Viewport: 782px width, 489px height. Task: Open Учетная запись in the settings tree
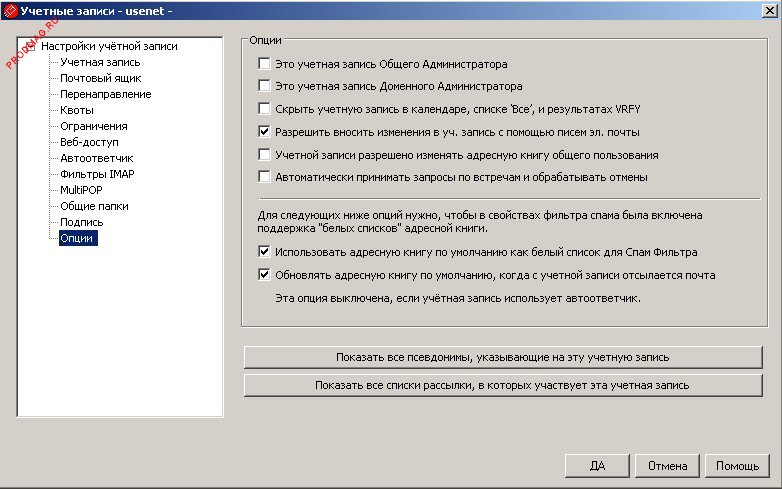99,62
